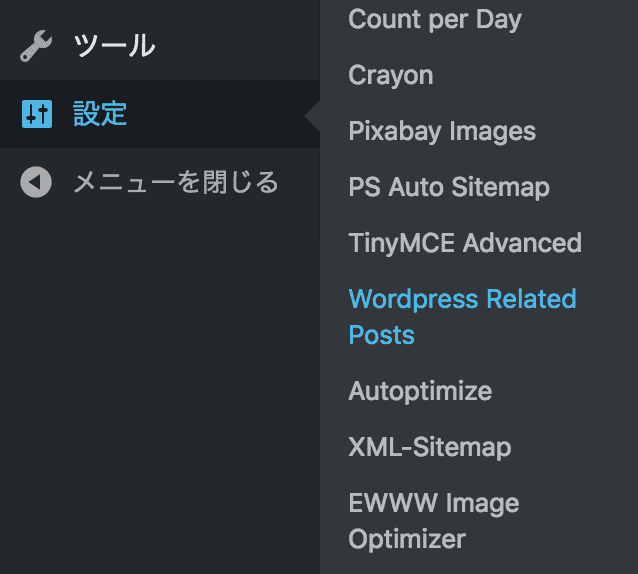Viewport: 638px width, 574px height.
Task: Open the Crayon settings page
Action: [390, 75]
